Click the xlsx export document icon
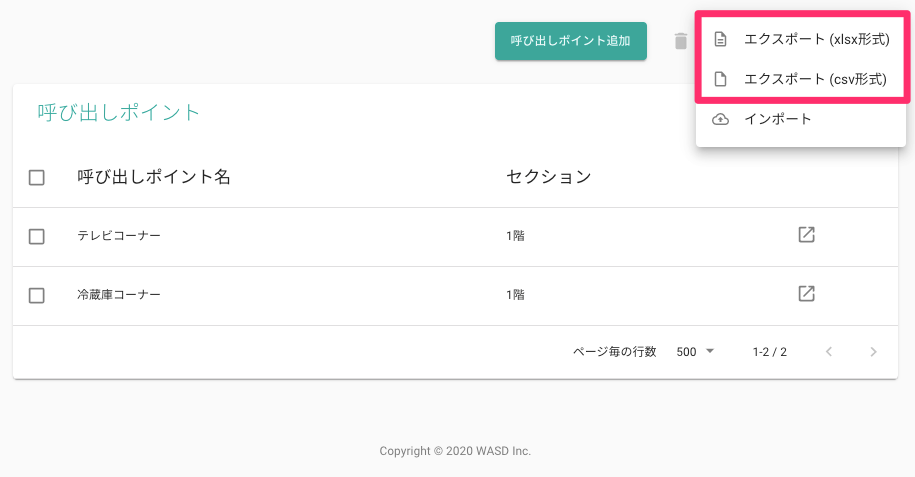Image resolution: width=915 pixels, height=477 pixels. pos(721,39)
